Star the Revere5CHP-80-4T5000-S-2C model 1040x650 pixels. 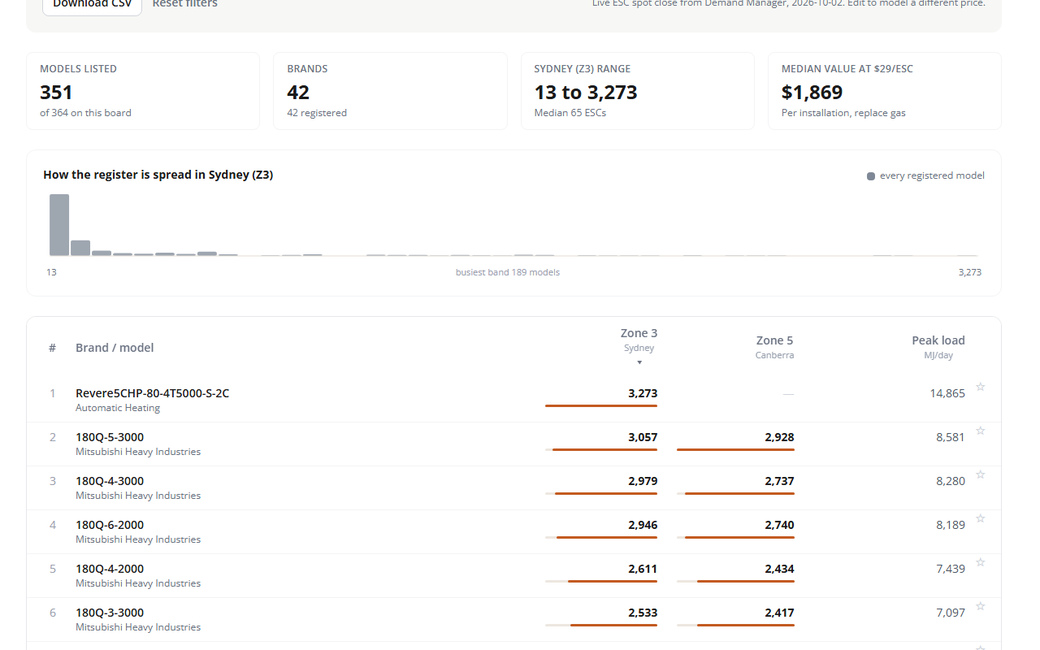point(980,387)
